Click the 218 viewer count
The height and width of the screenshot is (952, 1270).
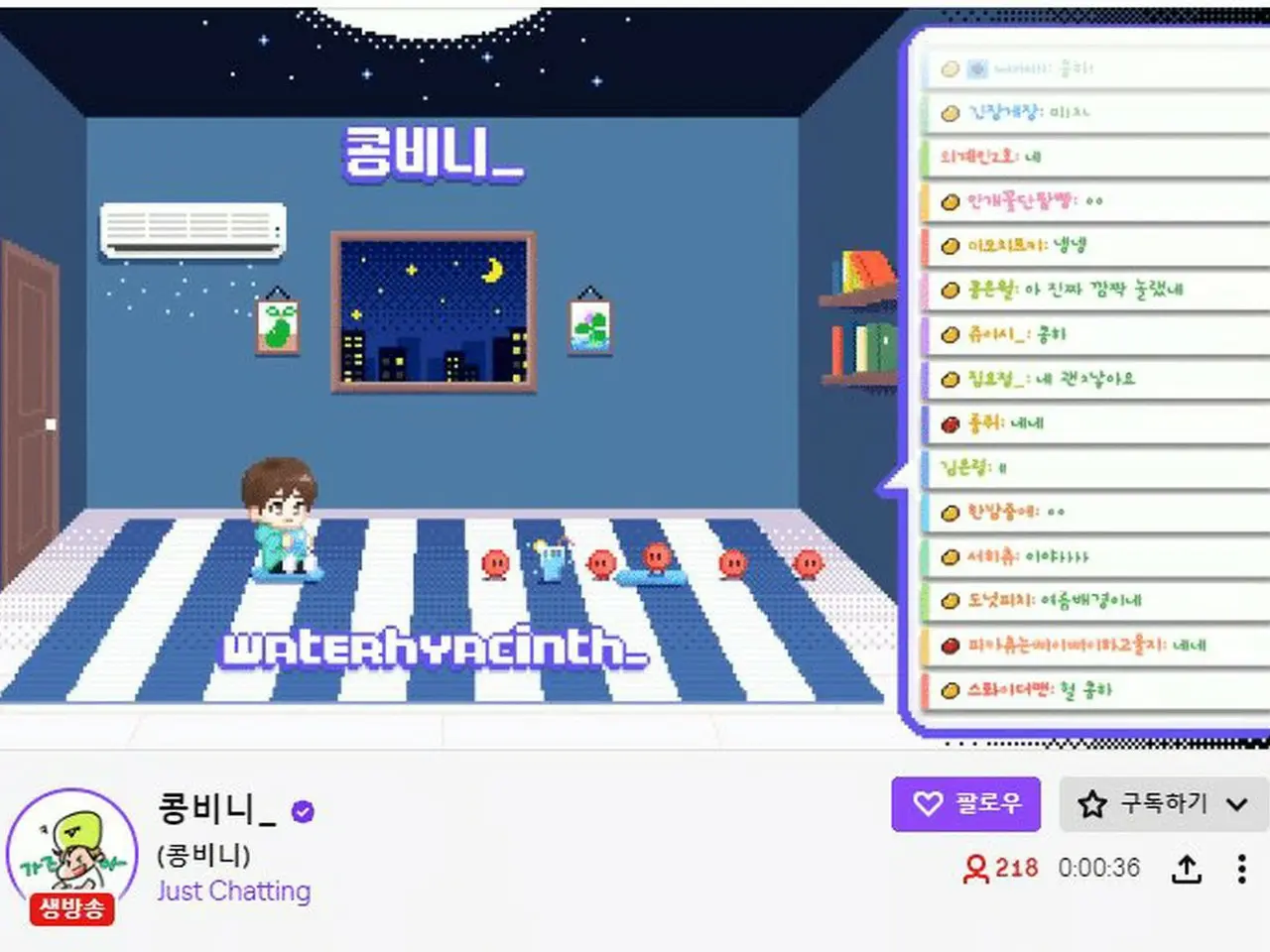click(1016, 869)
